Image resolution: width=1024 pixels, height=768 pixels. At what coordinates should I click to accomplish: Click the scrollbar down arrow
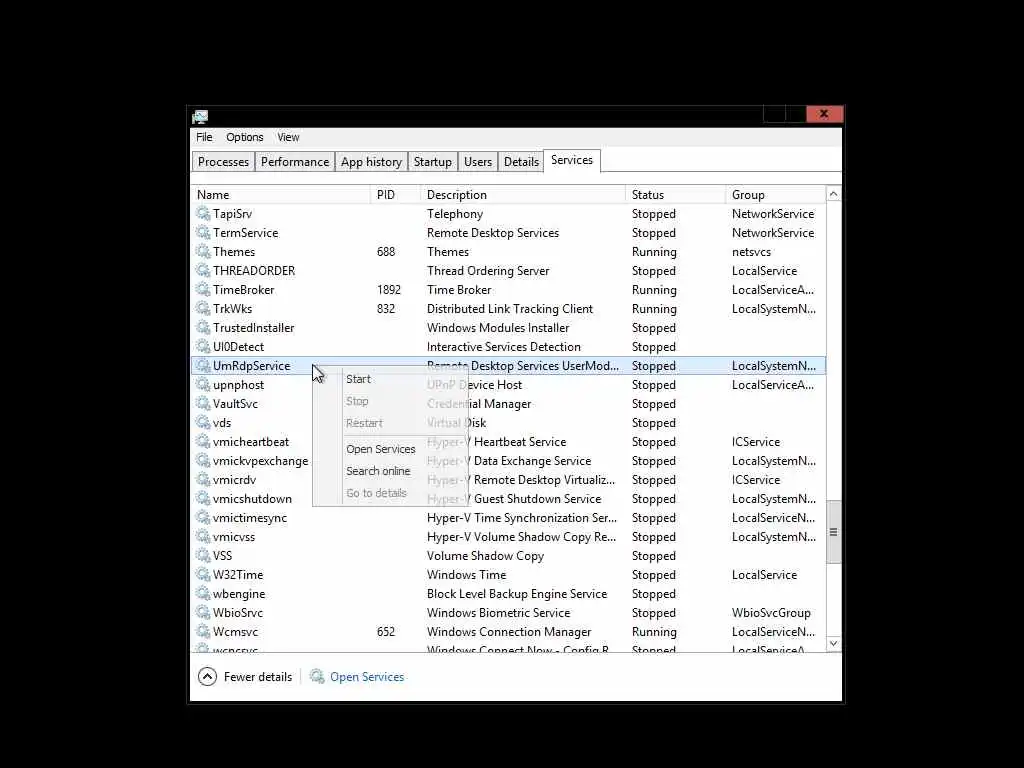pyautogui.click(x=833, y=643)
